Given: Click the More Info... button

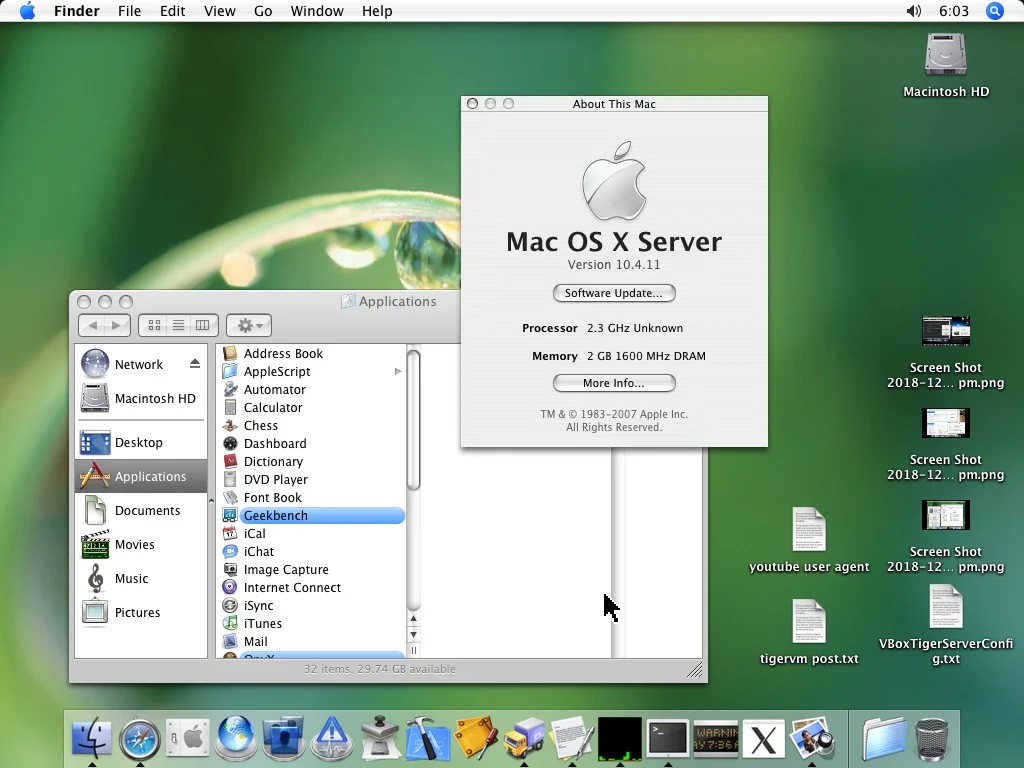Looking at the screenshot, I should 614,383.
